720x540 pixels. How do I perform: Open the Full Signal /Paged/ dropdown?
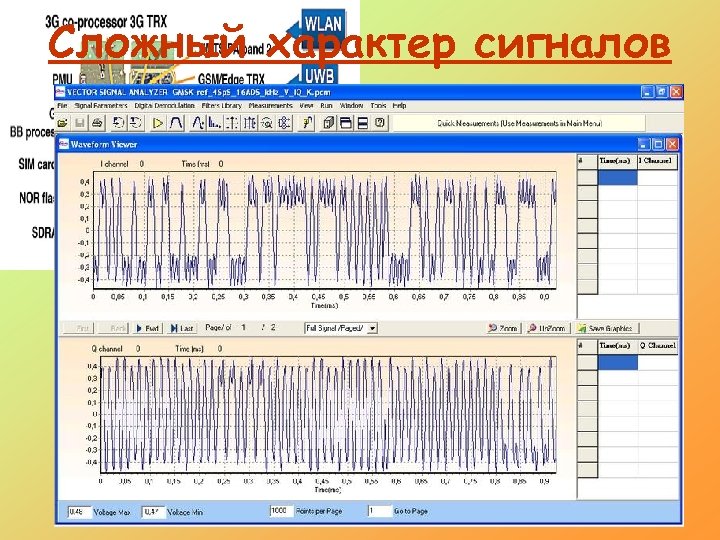372,328
